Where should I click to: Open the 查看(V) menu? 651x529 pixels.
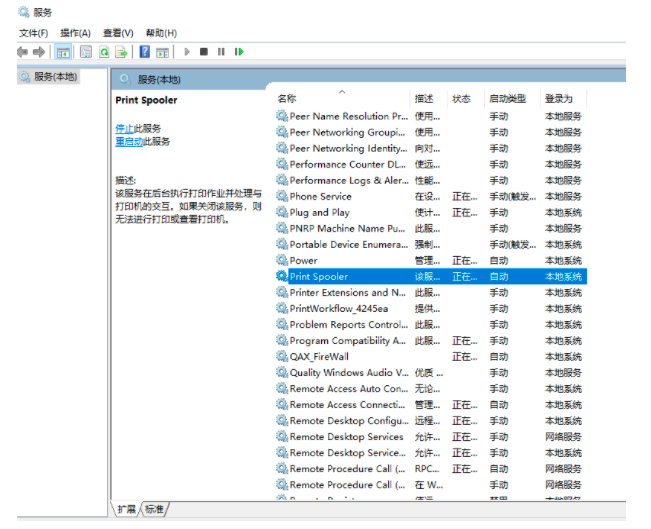click(118, 33)
